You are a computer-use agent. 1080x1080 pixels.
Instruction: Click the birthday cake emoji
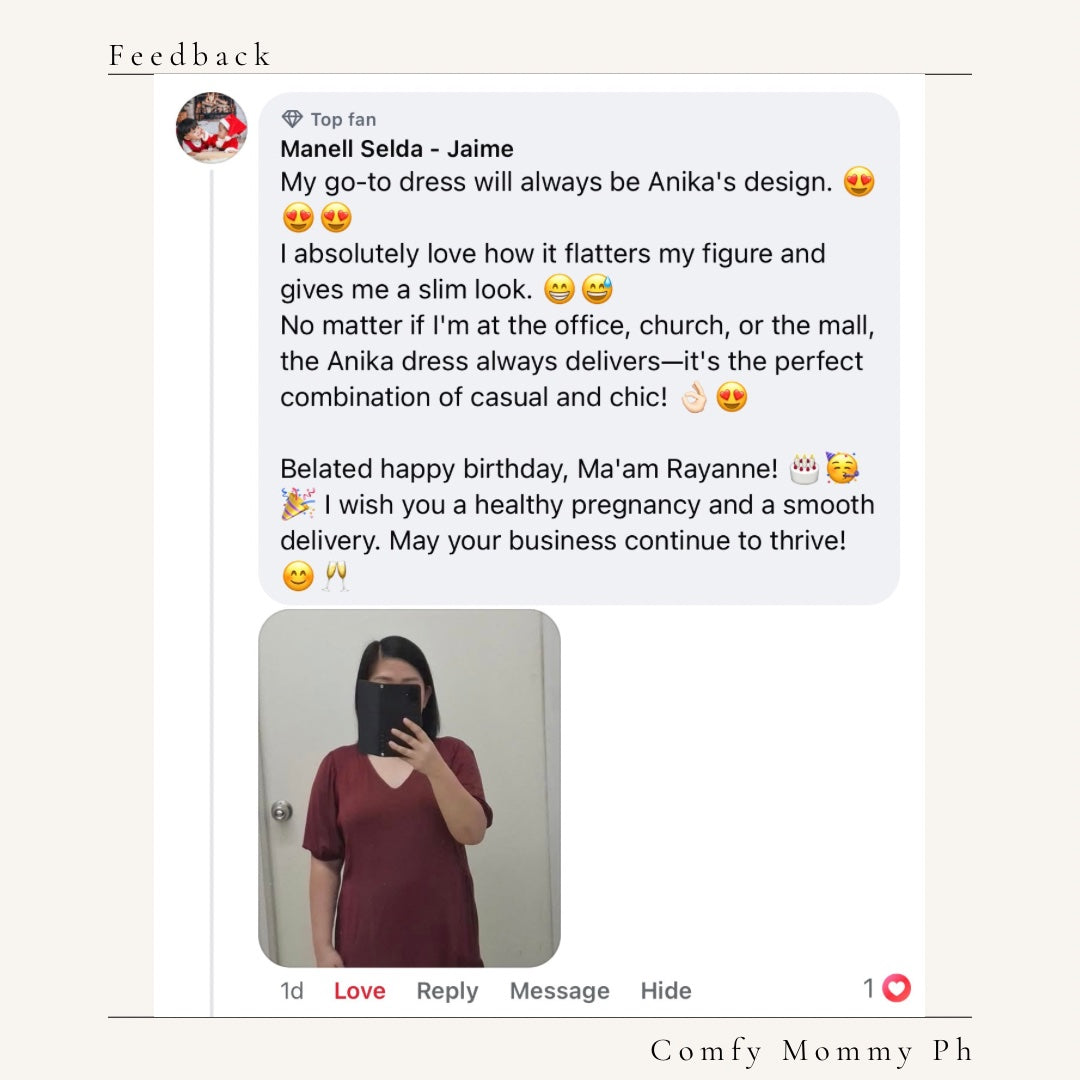(x=804, y=469)
